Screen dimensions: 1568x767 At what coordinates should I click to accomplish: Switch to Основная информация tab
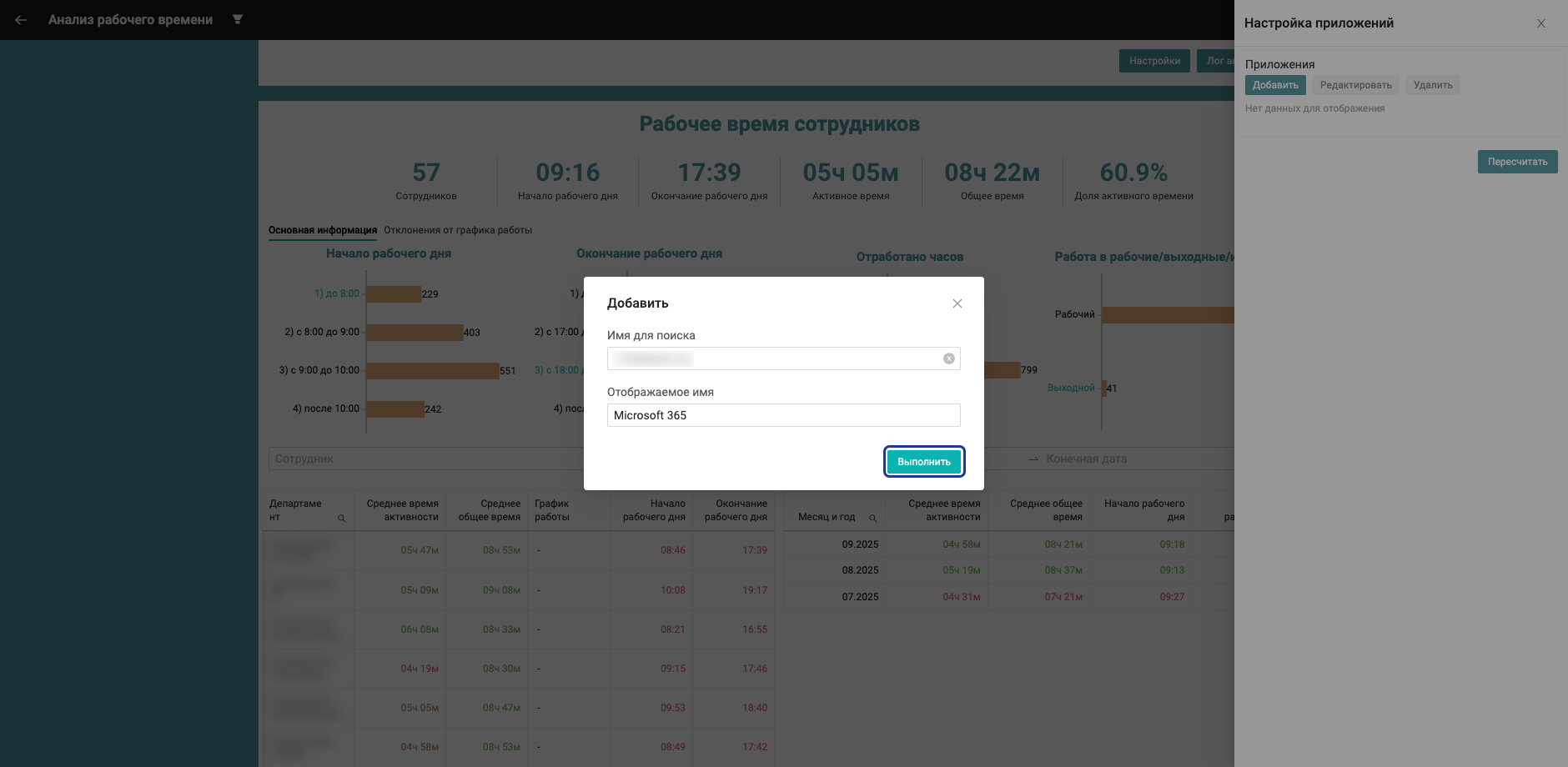click(322, 230)
